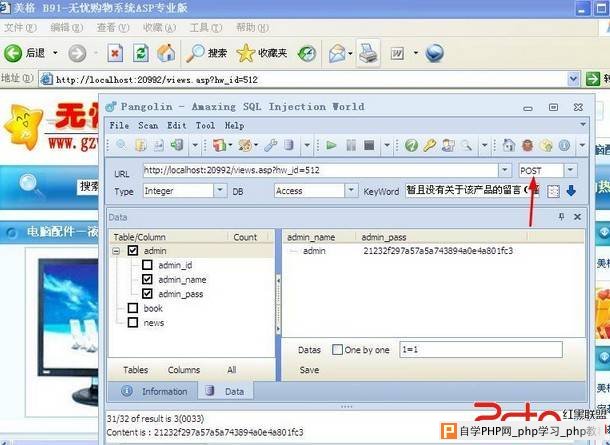Click the browser Search magnifier button
This screenshot has width=610, height=445.
tap(206, 53)
